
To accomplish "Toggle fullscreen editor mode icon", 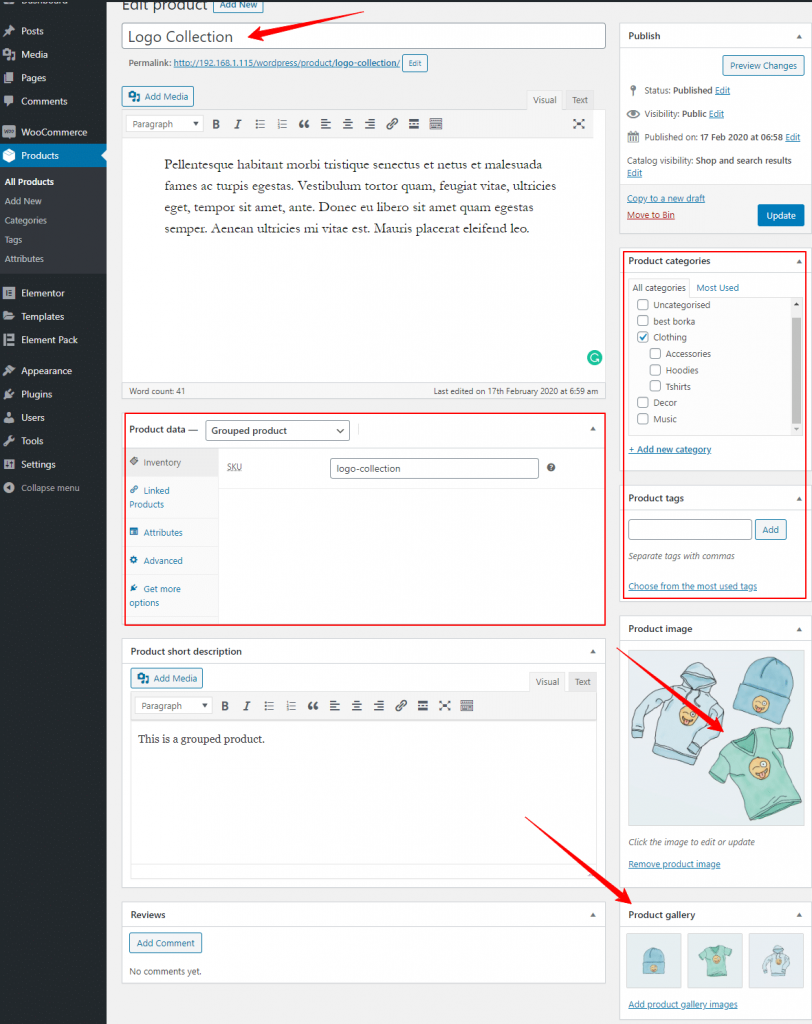I will [x=578, y=124].
